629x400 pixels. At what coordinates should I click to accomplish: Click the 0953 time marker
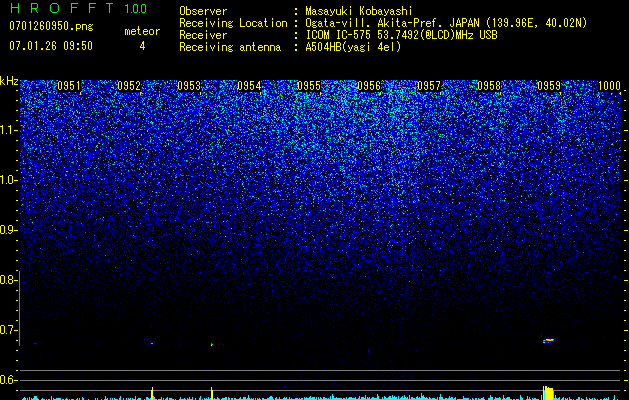(x=189, y=86)
